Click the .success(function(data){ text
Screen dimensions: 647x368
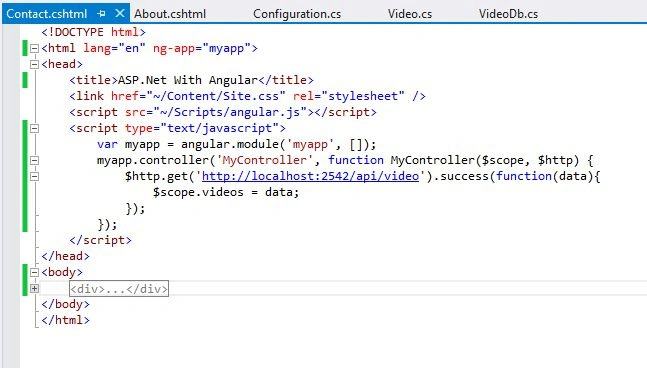(x=517, y=176)
